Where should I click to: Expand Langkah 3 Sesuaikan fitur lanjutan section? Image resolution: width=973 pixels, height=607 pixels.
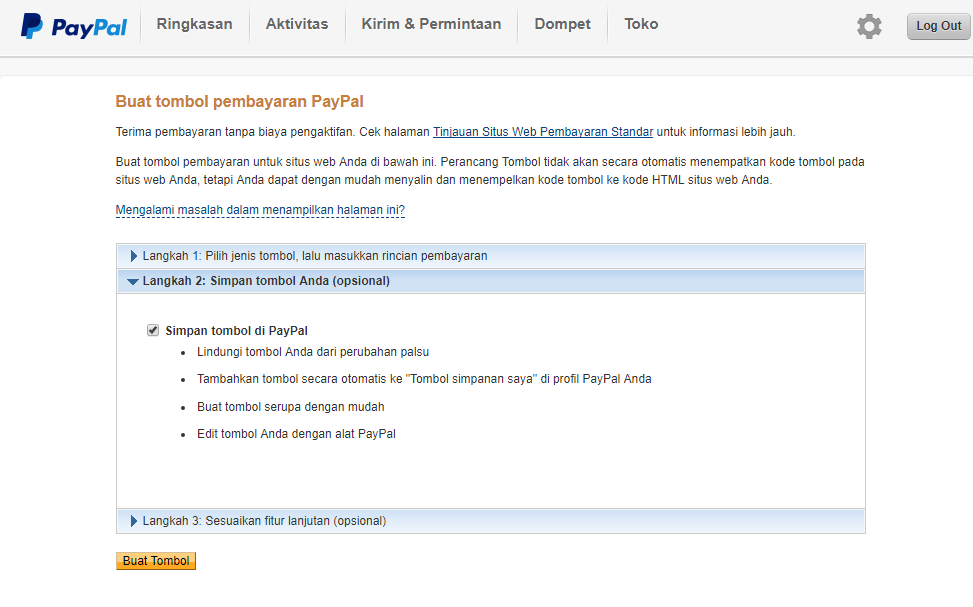(490, 521)
